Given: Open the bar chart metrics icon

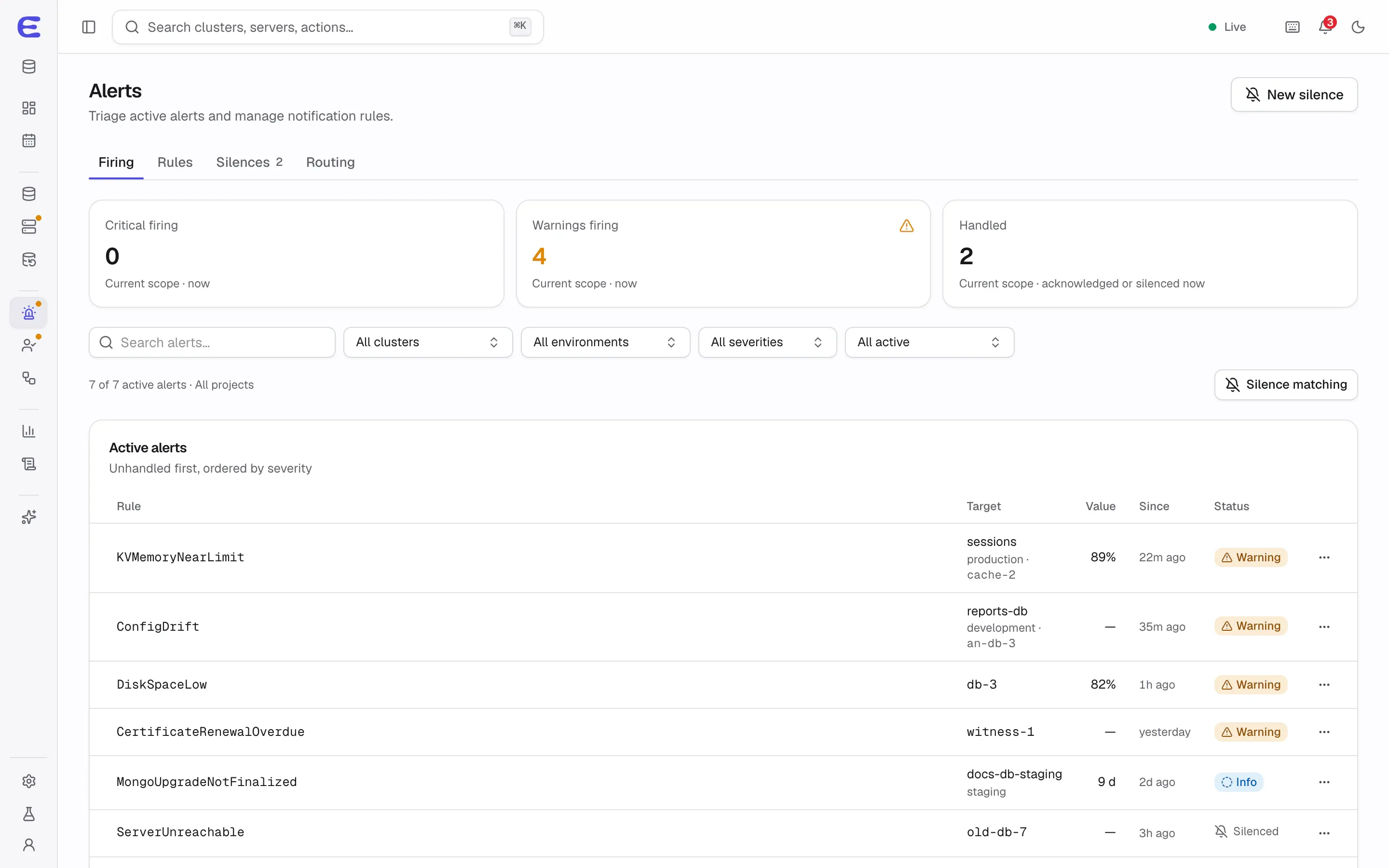Looking at the screenshot, I should (x=29, y=431).
